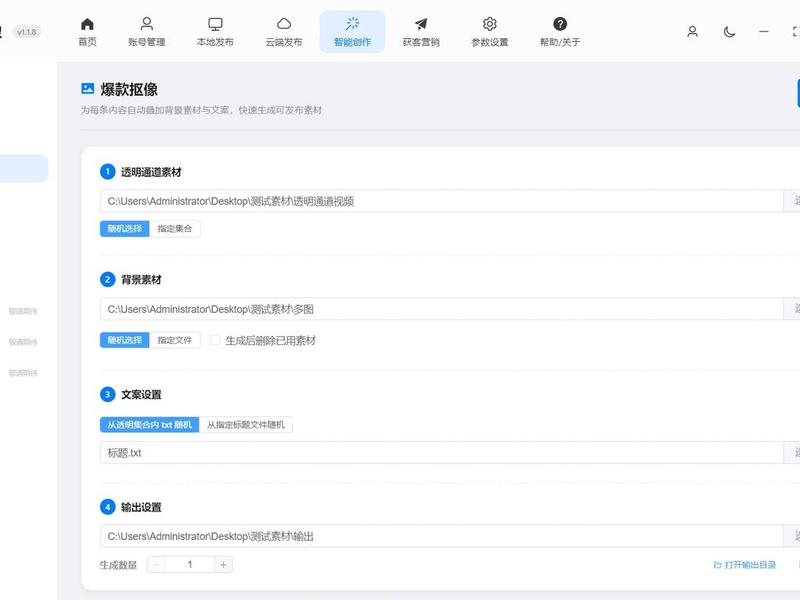Image resolution: width=800 pixels, height=600 pixels.
Task: Open the 账号管理 account management tab
Action: (x=146, y=32)
